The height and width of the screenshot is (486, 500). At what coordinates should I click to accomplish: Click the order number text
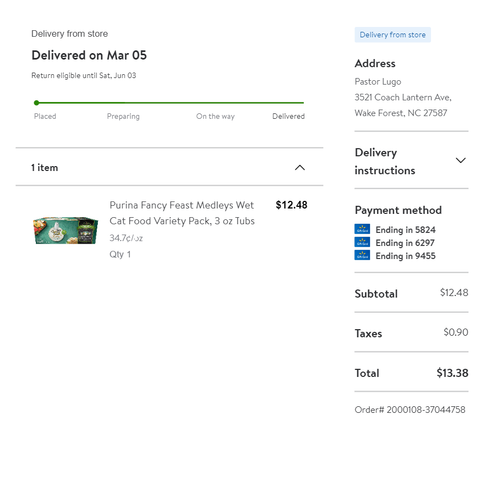pyautogui.click(x=410, y=410)
